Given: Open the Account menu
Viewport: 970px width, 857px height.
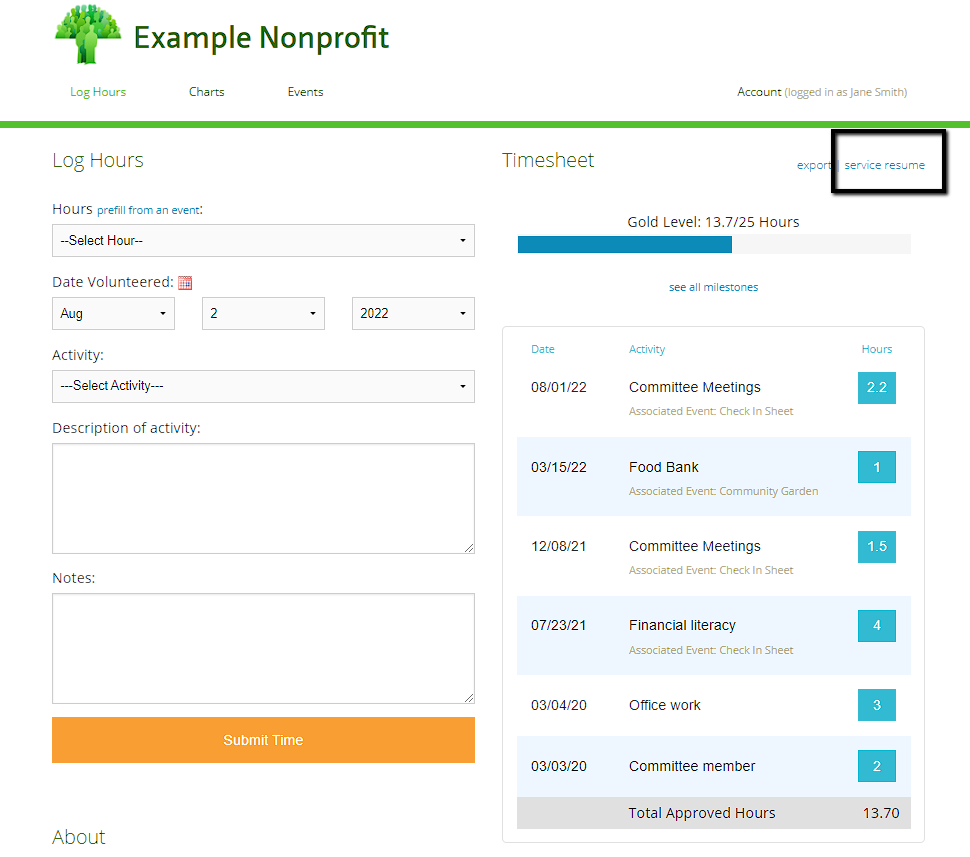Looking at the screenshot, I should pos(759,92).
